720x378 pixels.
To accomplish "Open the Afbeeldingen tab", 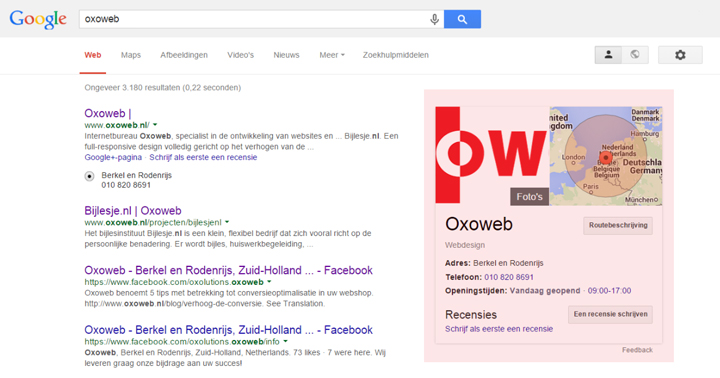I will [184, 55].
